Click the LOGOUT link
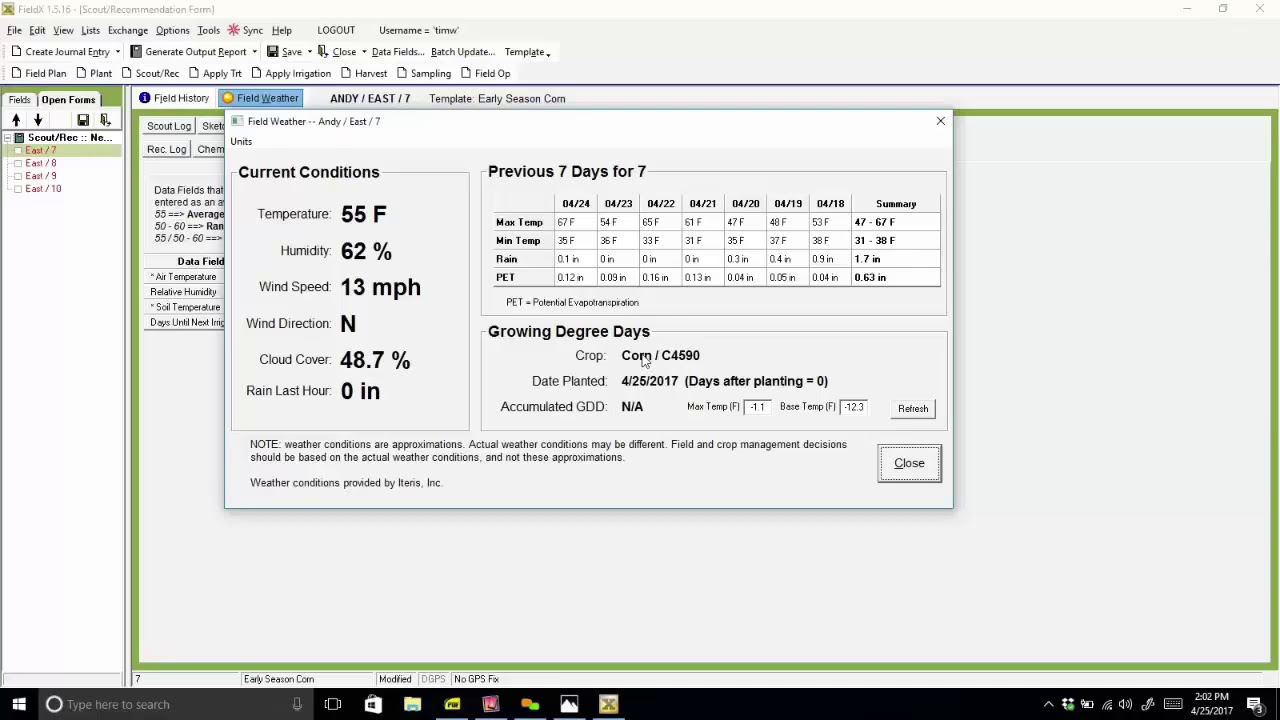Screen dimensions: 1280x720 pyautogui.click(x=336, y=30)
